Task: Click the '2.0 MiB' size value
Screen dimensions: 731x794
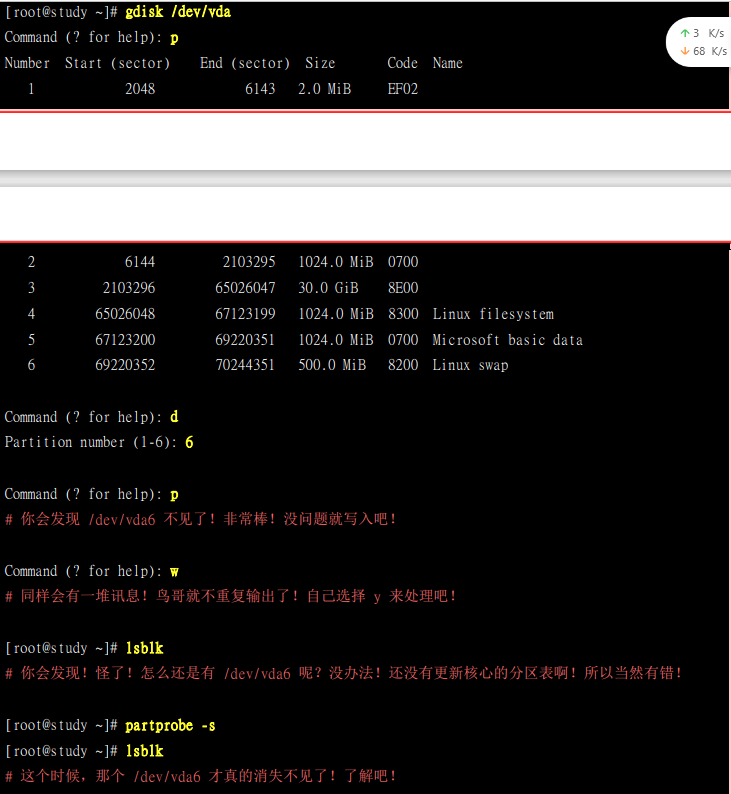Action: coord(324,89)
